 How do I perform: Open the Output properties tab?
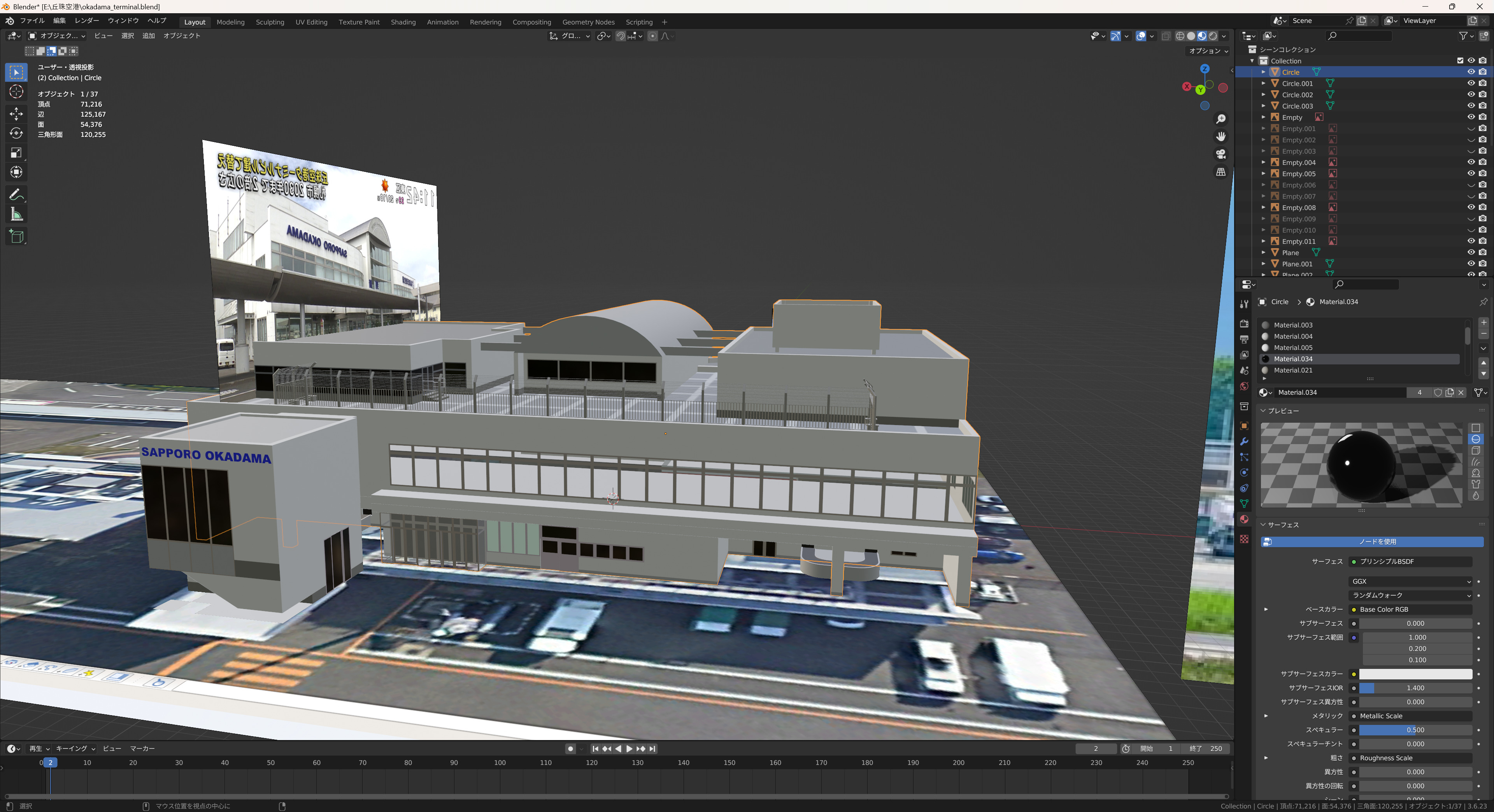tap(1244, 339)
